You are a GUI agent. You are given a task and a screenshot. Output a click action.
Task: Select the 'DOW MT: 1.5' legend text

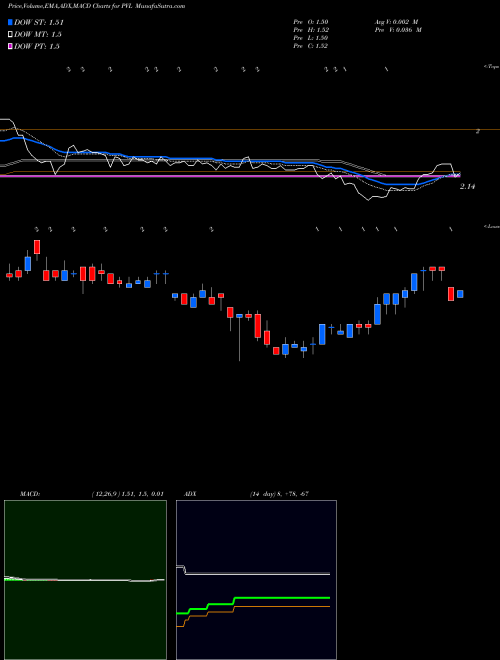coord(38,35)
